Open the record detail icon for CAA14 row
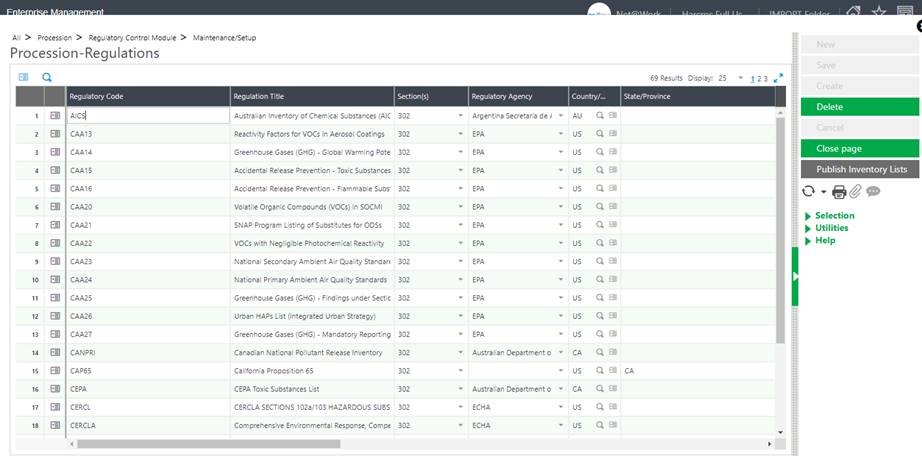This screenshot has width=922, height=456. pyautogui.click(x=55, y=152)
